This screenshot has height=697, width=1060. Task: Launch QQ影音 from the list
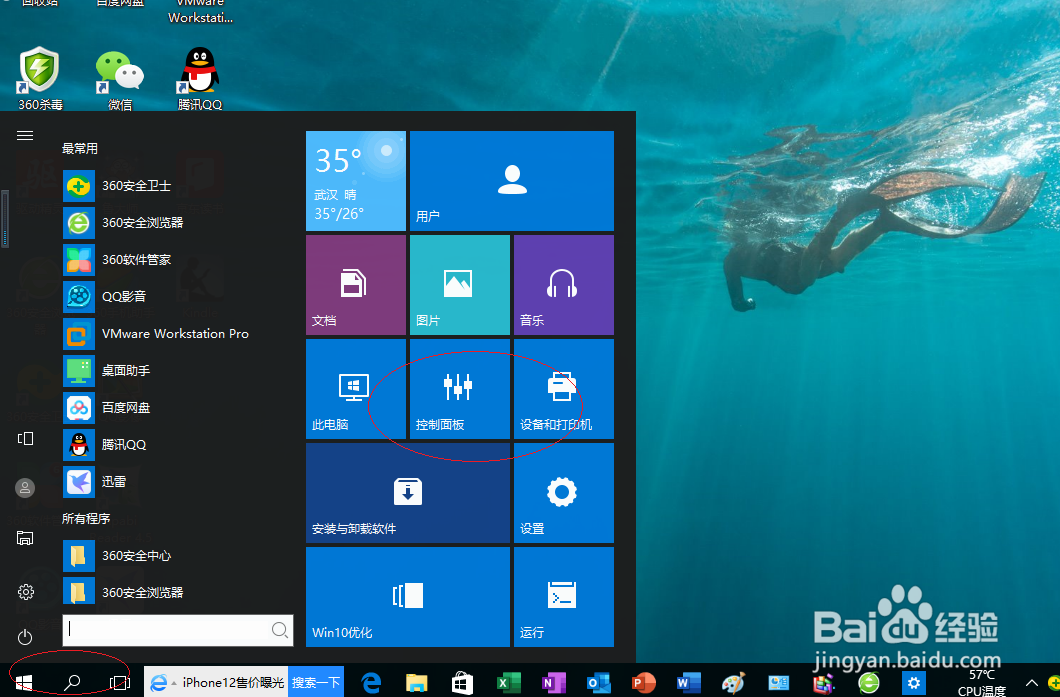(x=176, y=296)
